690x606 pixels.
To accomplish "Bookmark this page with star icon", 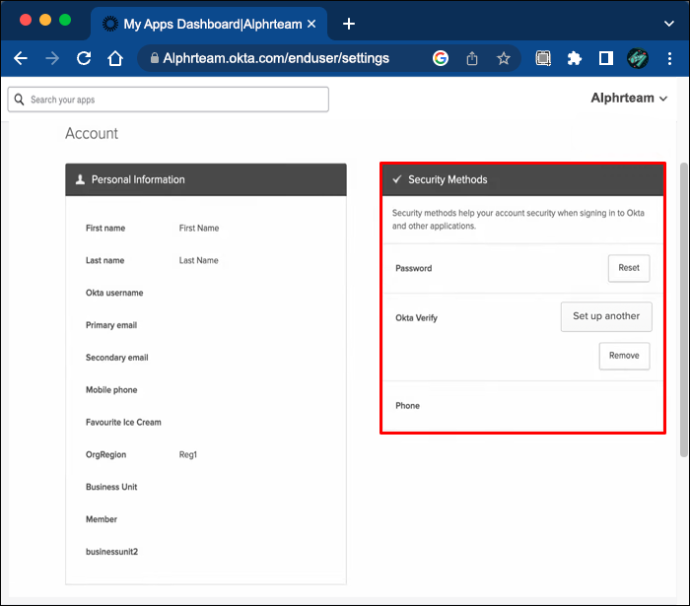I will pyautogui.click(x=503, y=58).
